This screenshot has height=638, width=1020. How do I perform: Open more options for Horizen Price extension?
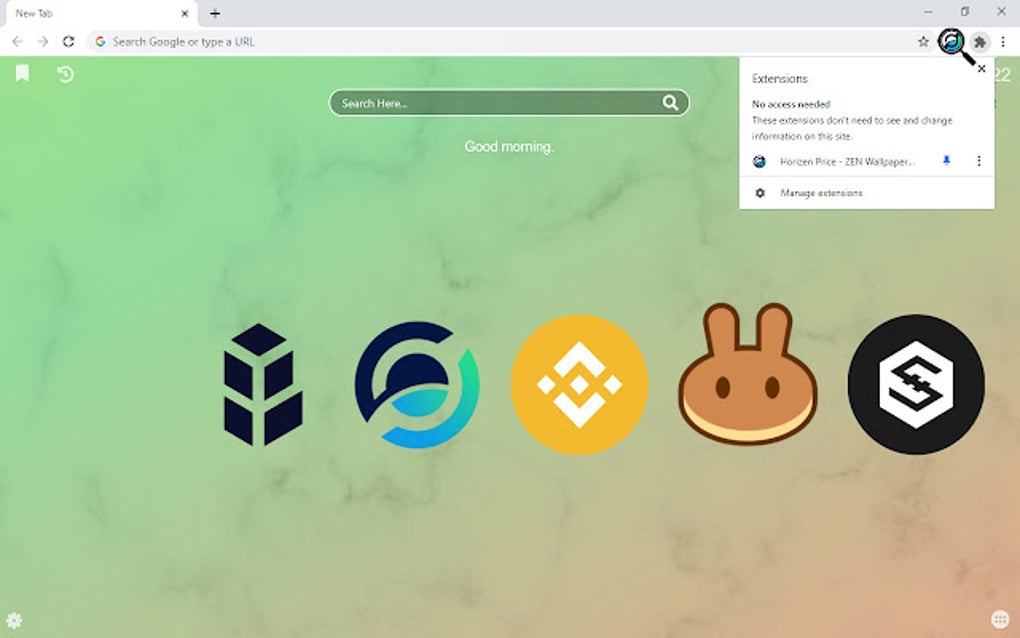[978, 161]
